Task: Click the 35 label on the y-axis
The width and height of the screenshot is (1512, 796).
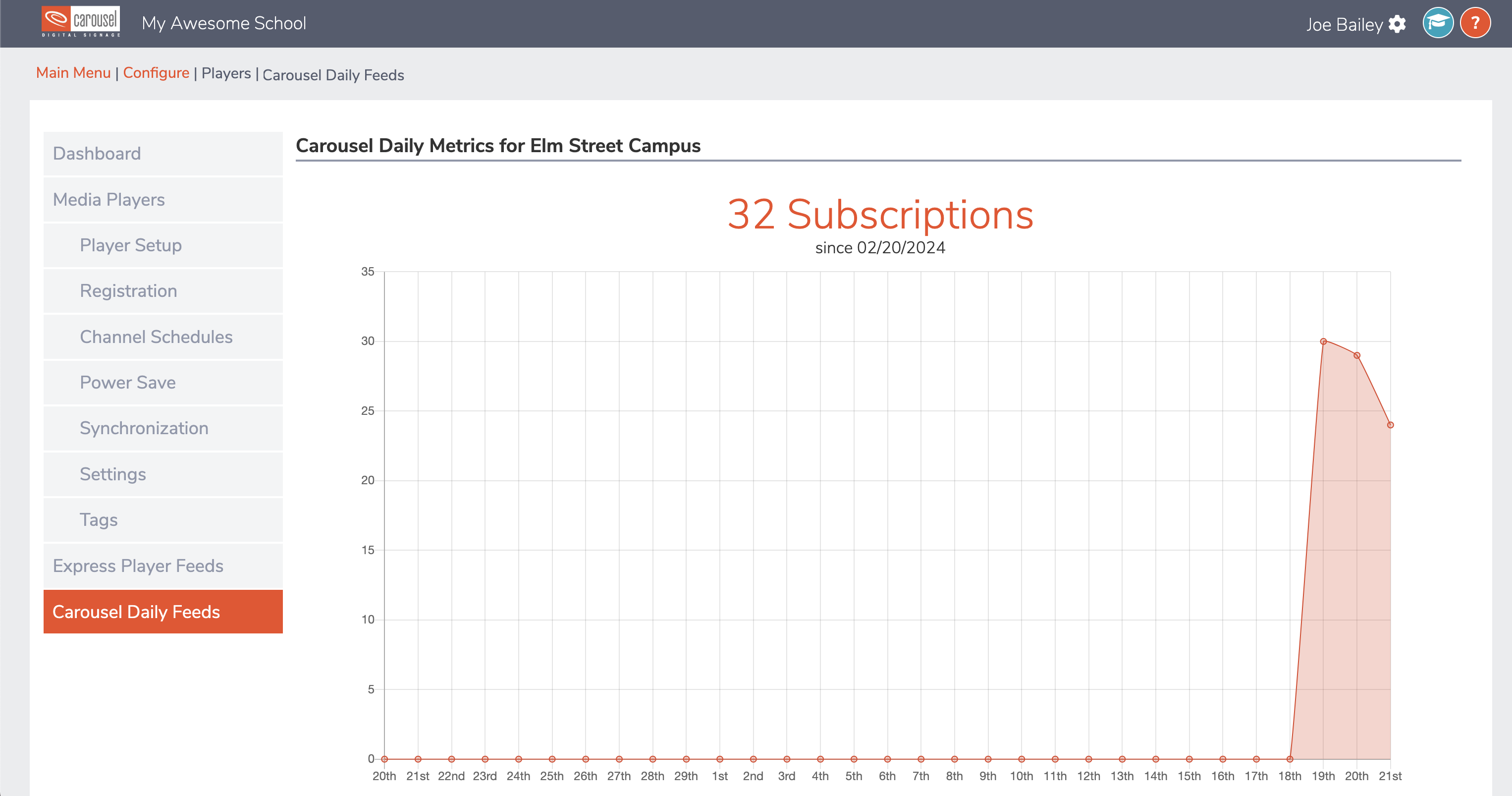Action: point(368,272)
